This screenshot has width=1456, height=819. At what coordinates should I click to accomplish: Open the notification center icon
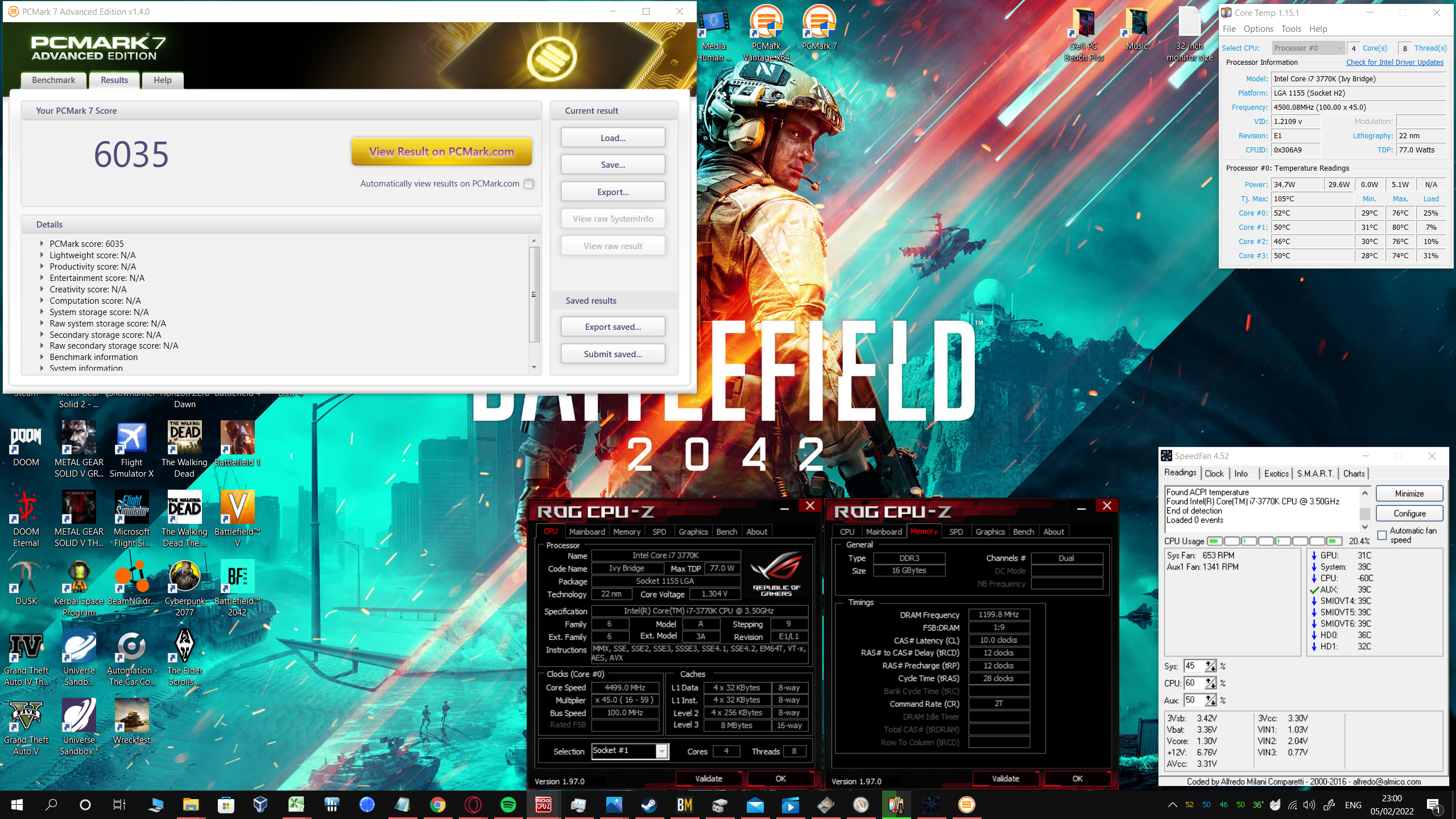click(x=1434, y=804)
